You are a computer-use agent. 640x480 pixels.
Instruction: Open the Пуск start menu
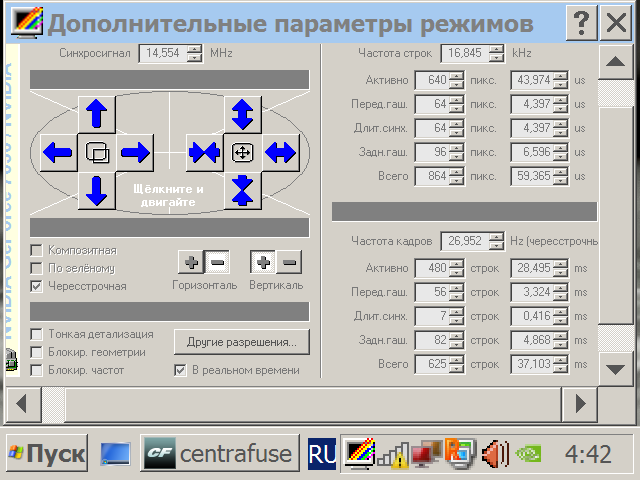tap(47, 454)
